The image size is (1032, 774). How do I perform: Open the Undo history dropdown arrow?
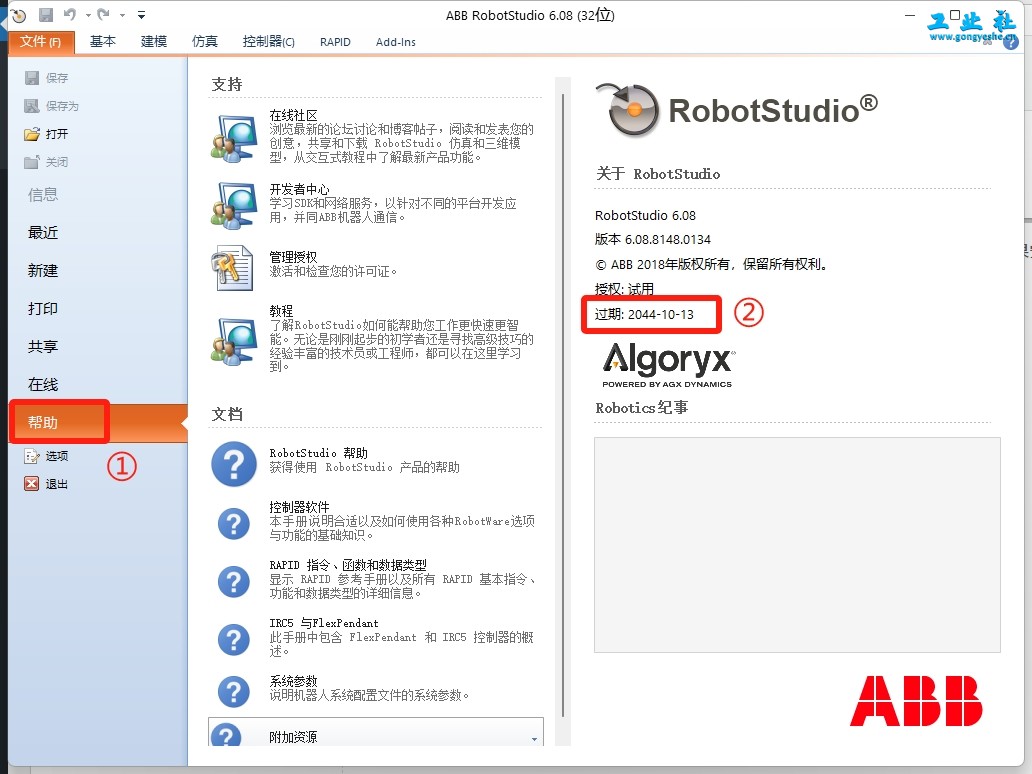click(88, 15)
